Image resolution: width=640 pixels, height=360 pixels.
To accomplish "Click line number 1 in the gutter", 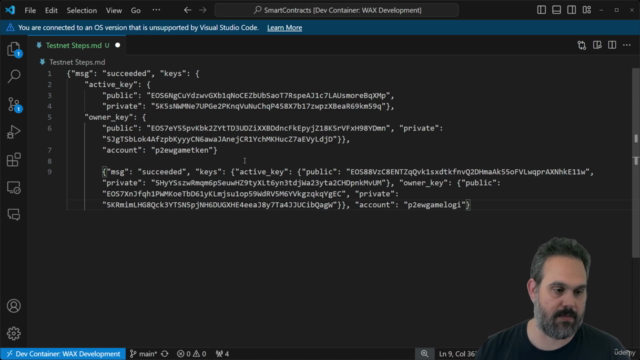I will pos(49,73).
